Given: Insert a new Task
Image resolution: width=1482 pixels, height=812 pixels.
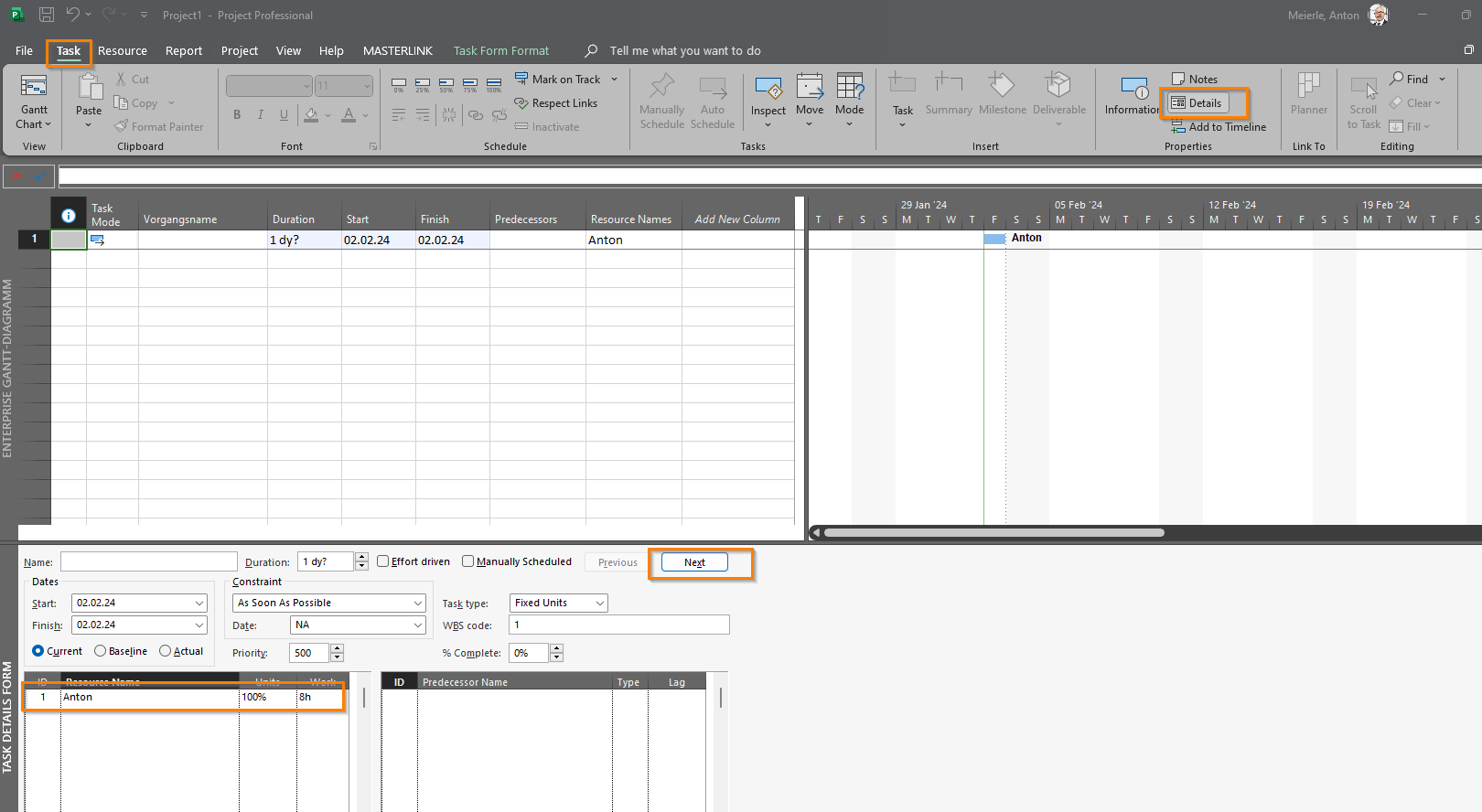Looking at the screenshot, I should [903, 101].
